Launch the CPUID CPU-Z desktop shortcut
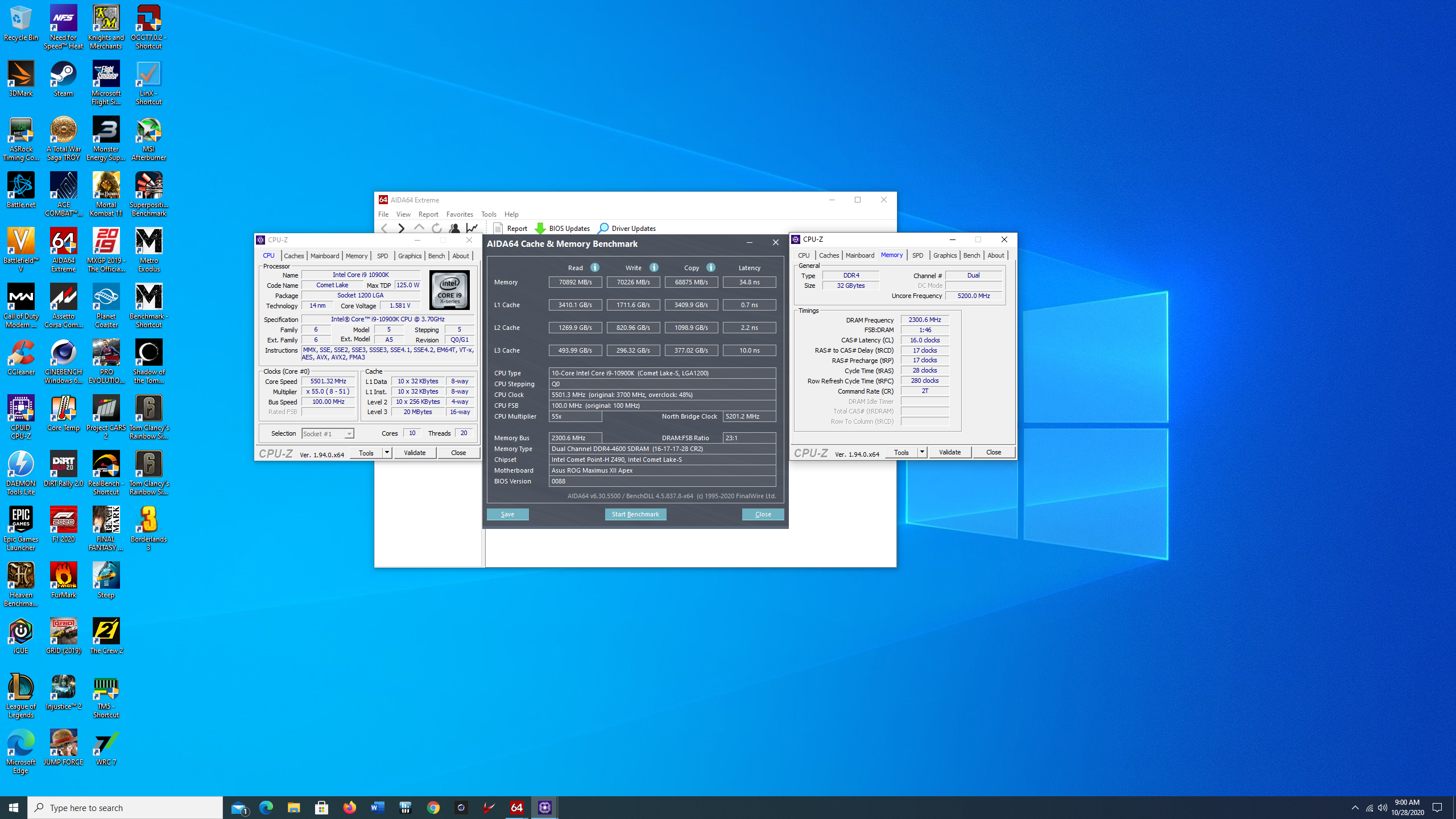 pos(21,418)
